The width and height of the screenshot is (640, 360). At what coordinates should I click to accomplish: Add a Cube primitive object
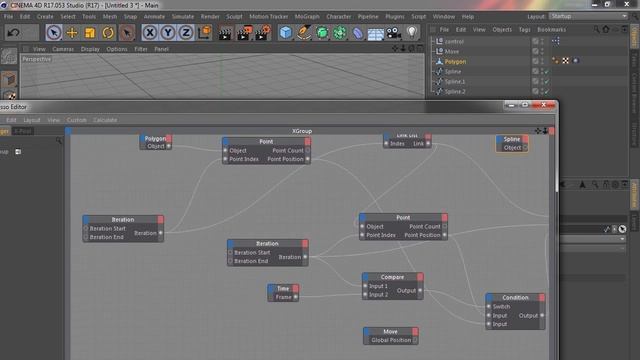click(286, 33)
